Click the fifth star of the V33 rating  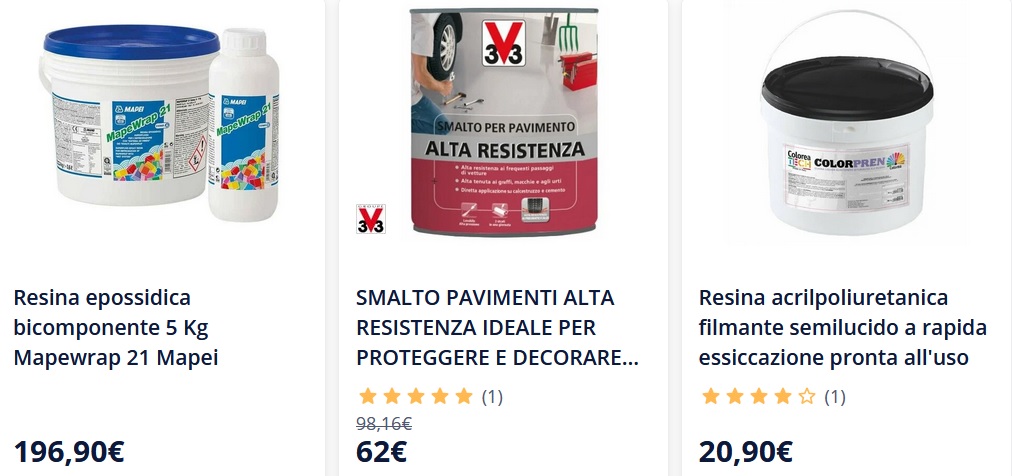pyautogui.click(x=464, y=396)
